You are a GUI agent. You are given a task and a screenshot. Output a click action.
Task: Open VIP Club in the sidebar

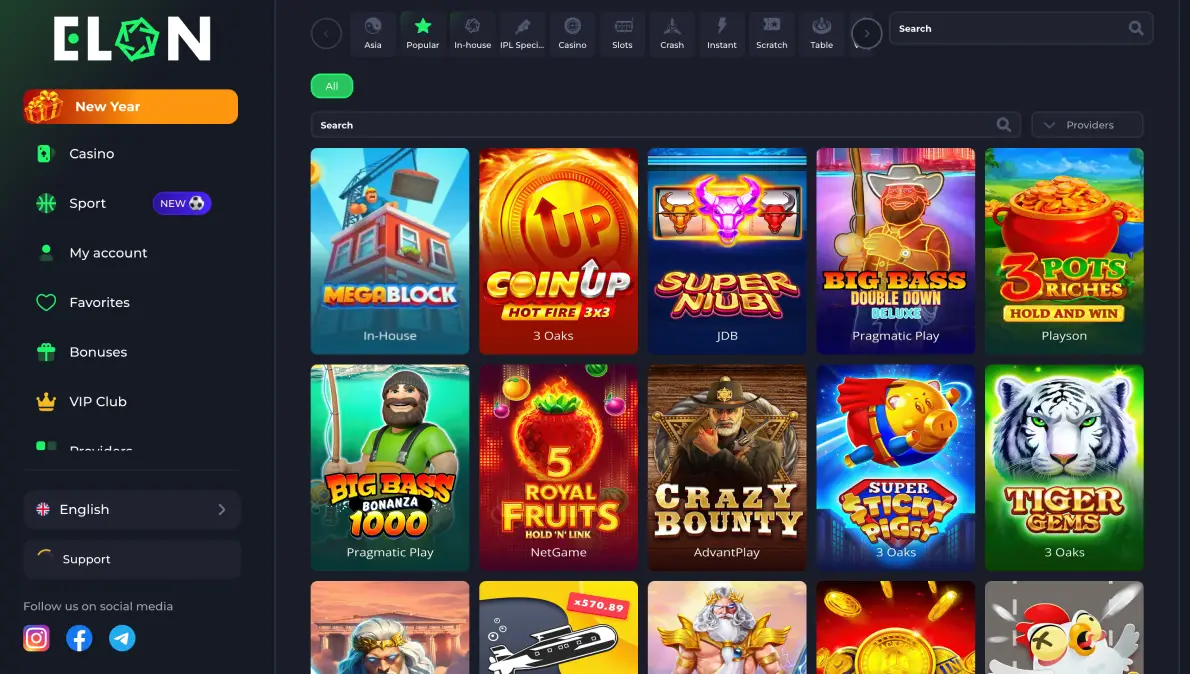(x=98, y=402)
